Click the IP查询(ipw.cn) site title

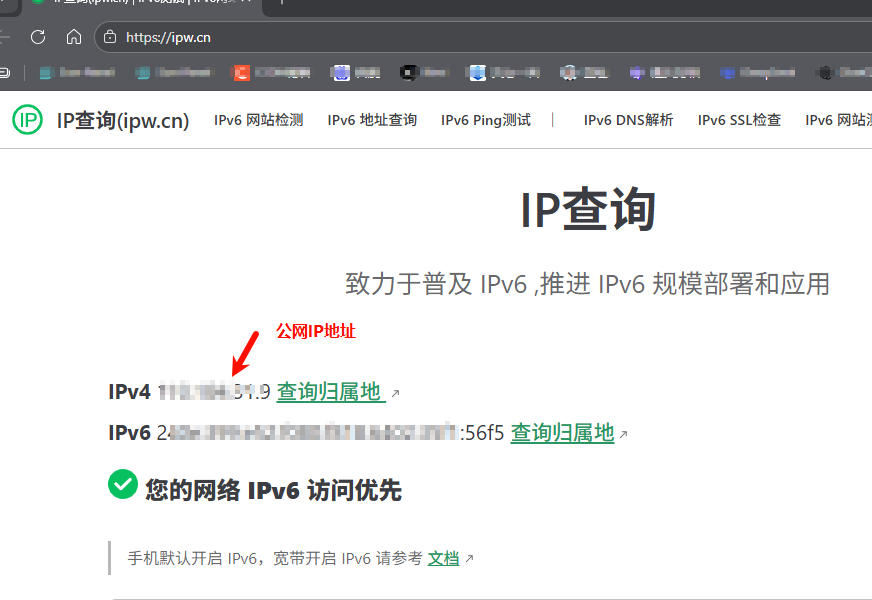click(123, 121)
